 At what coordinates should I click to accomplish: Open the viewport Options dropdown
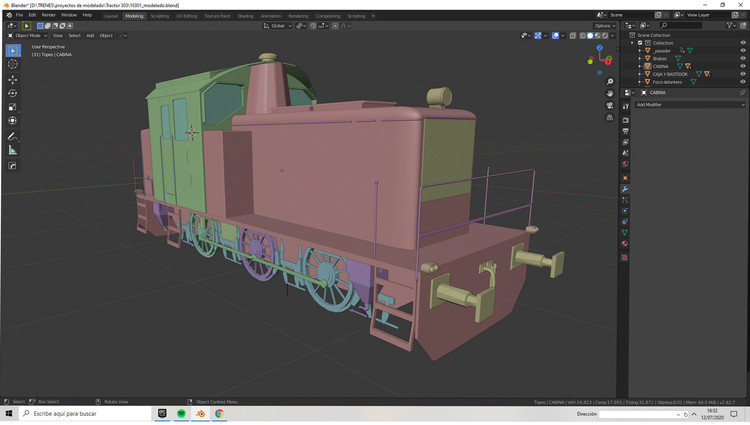(x=605, y=26)
